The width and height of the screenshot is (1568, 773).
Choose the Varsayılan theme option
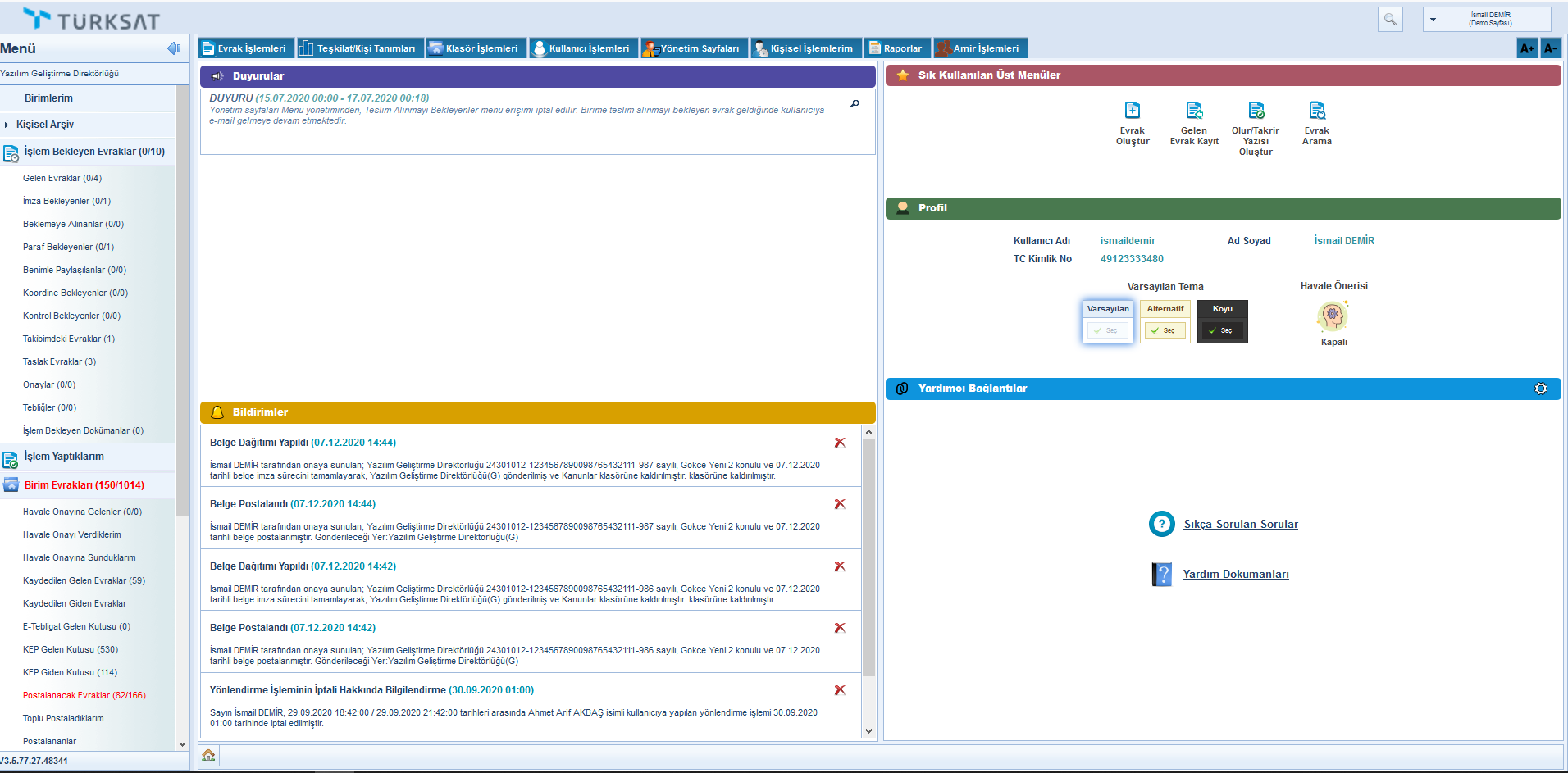tap(1107, 330)
